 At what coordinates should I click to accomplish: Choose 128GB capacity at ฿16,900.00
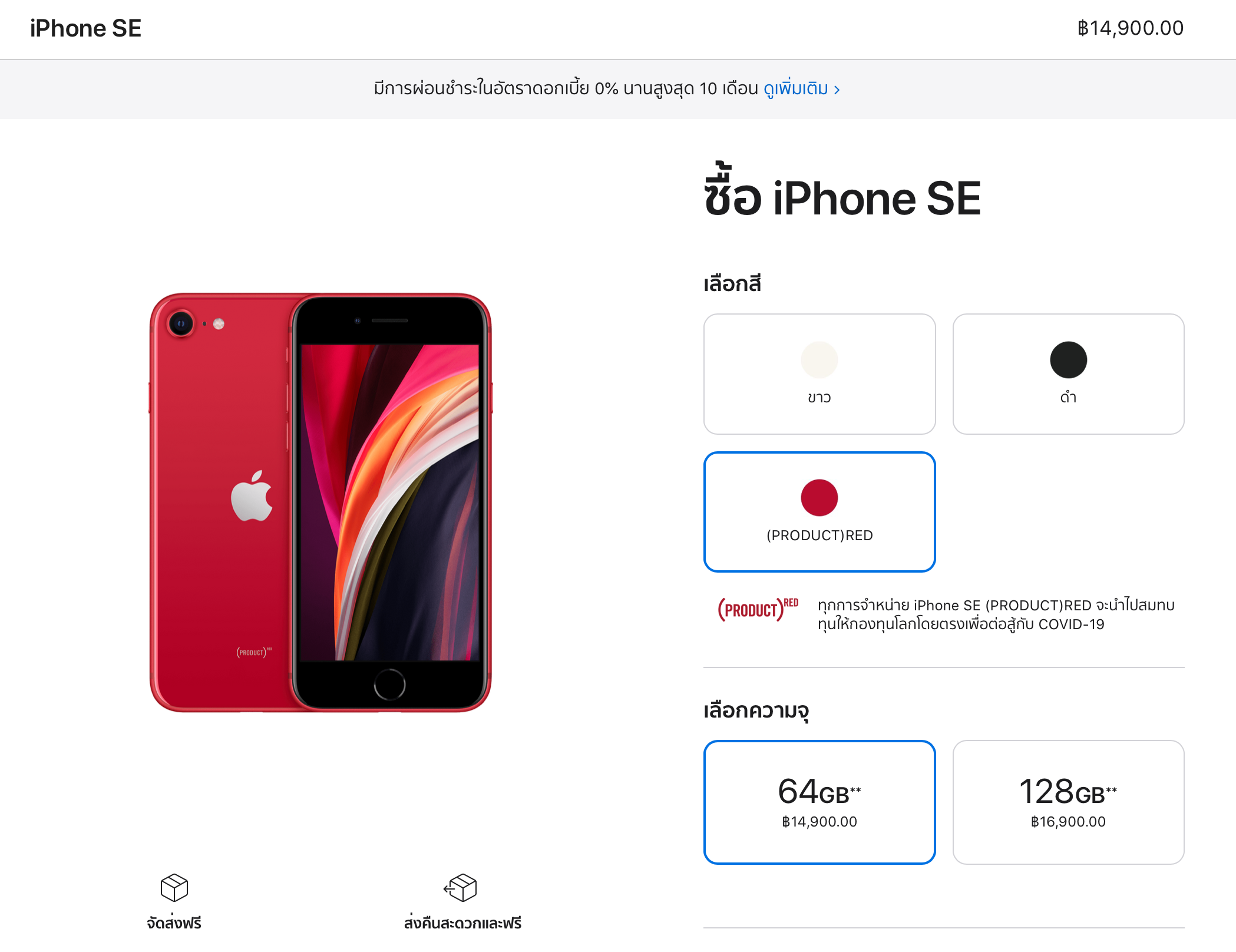pos(1068,802)
